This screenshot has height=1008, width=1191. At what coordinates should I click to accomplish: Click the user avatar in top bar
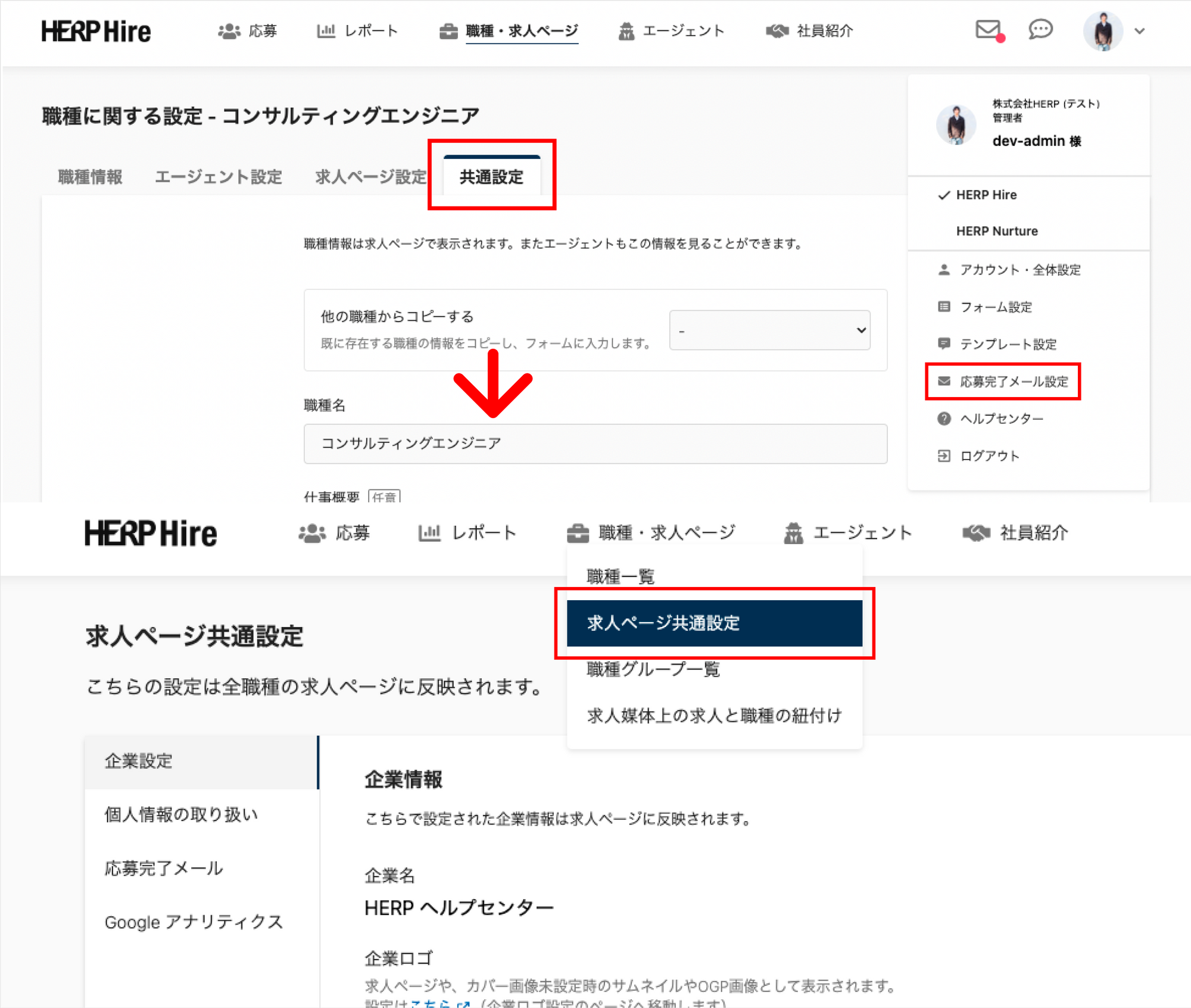pyautogui.click(x=1103, y=31)
